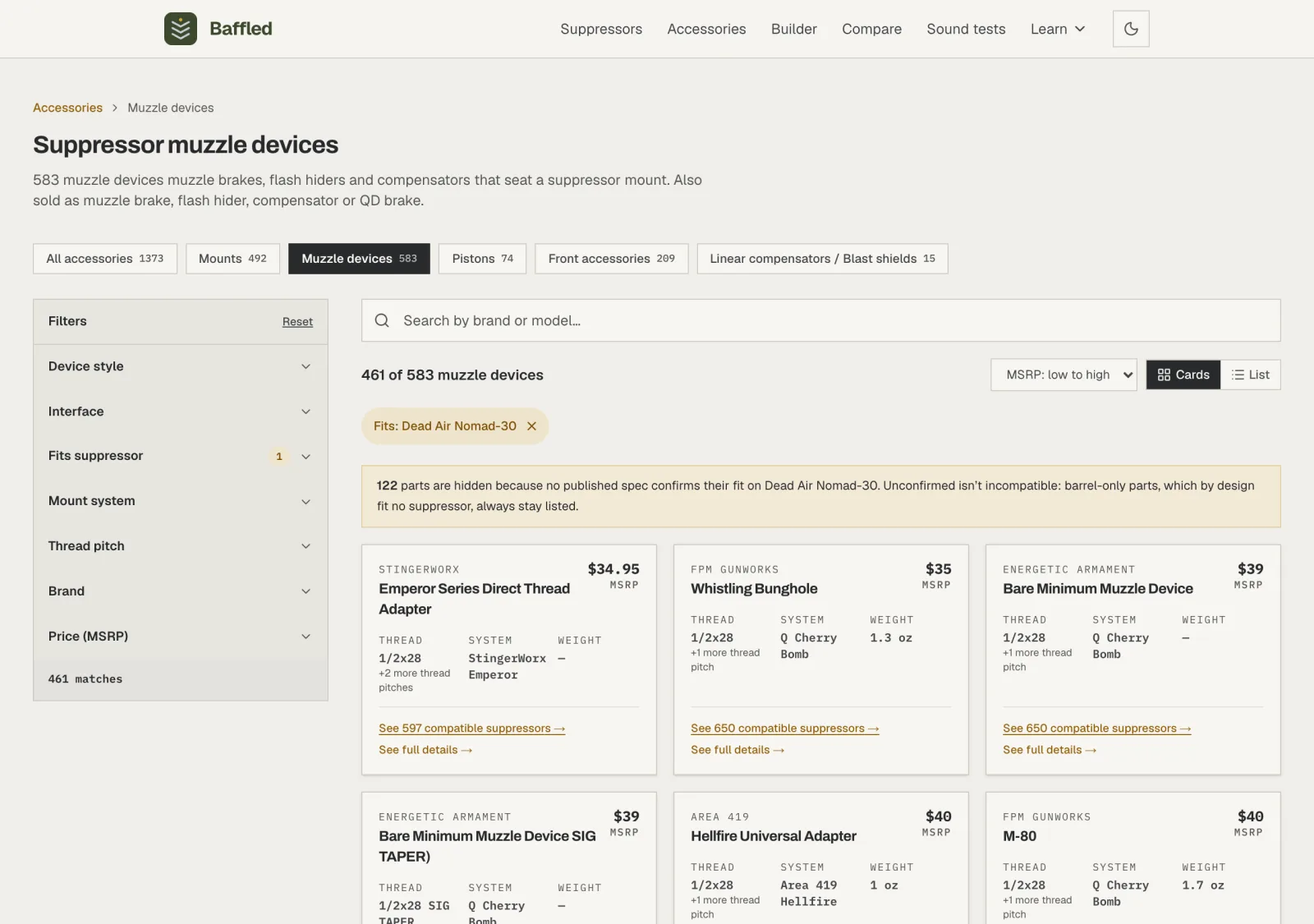Image resolution: width=1314 pixels, height=924 pixels.
Task: See full details for Bare Minimum Muzzle Device
Action: click(x=1050, y=750)
